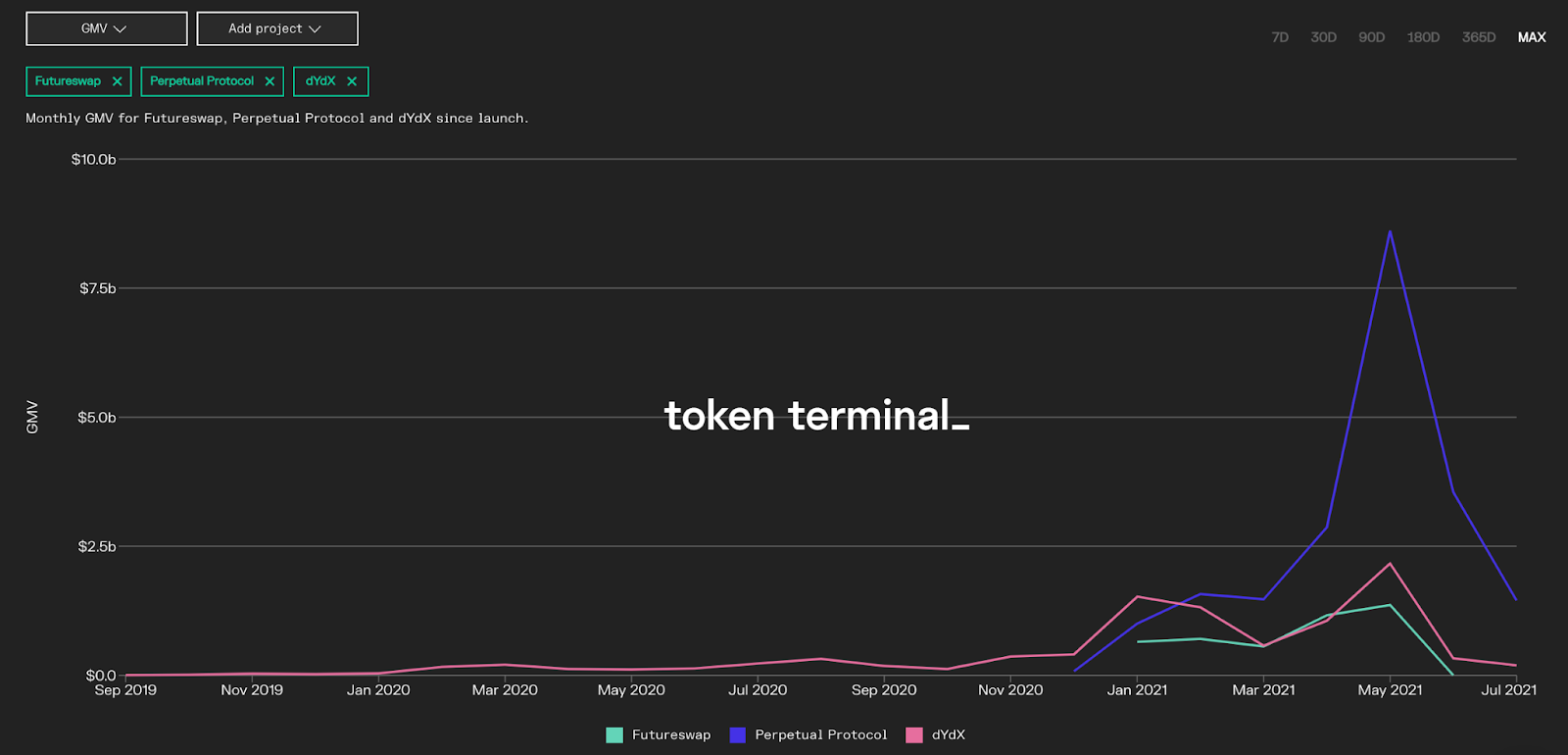
Task: Expand the Add project dropdown
Action: pyautogui.click(x=276, y=28)
